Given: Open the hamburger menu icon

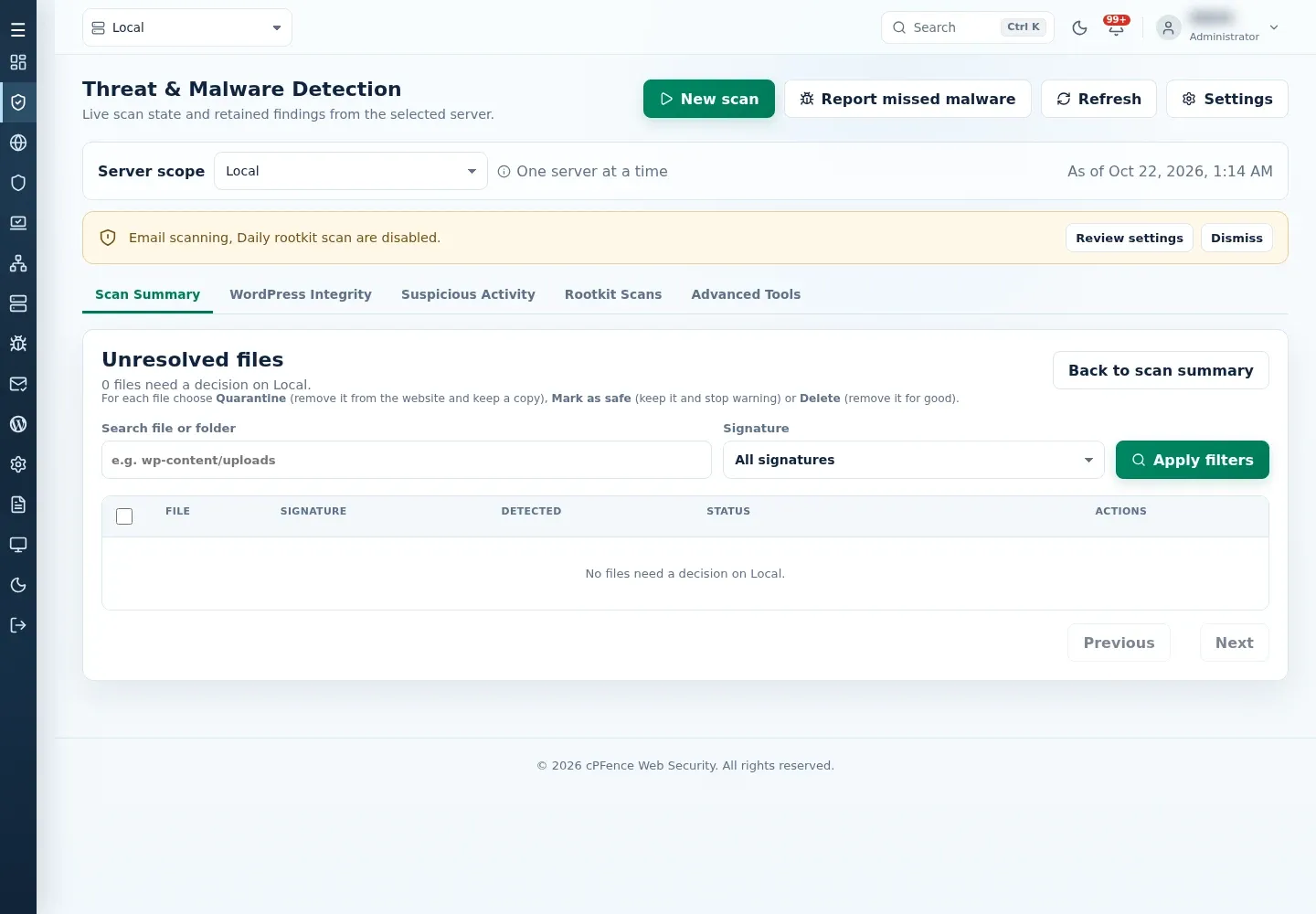Looking at the screenshot, I should pyautogui.click(x=17, y=30).
